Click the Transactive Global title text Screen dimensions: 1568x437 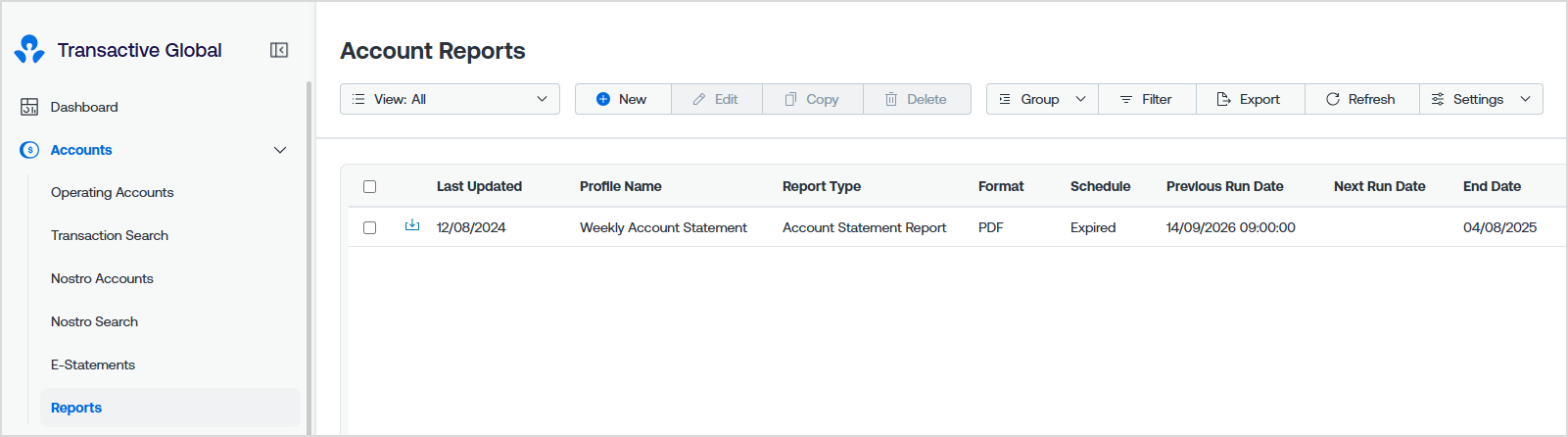point(139,50)
